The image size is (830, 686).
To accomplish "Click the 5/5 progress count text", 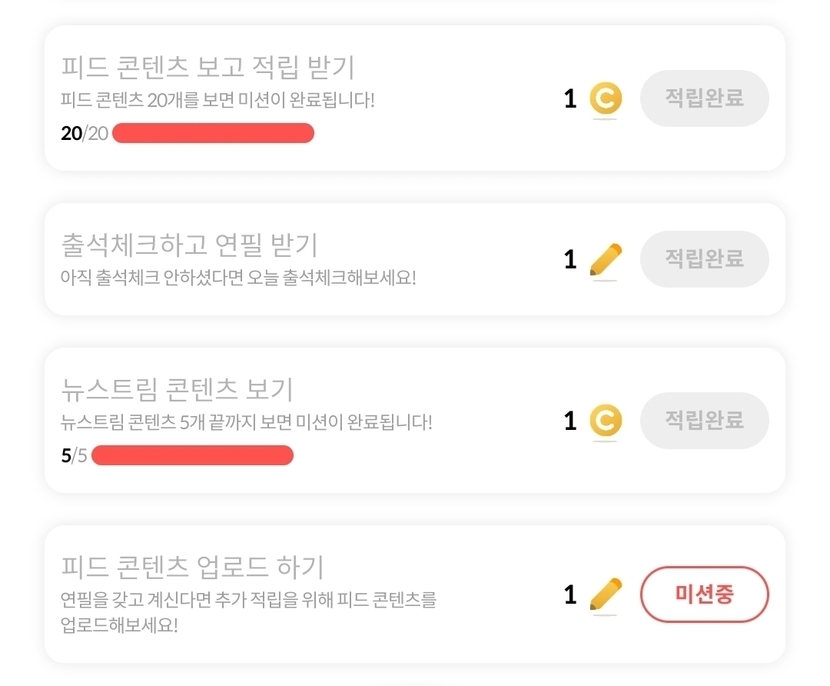I will tap(74, 456).
